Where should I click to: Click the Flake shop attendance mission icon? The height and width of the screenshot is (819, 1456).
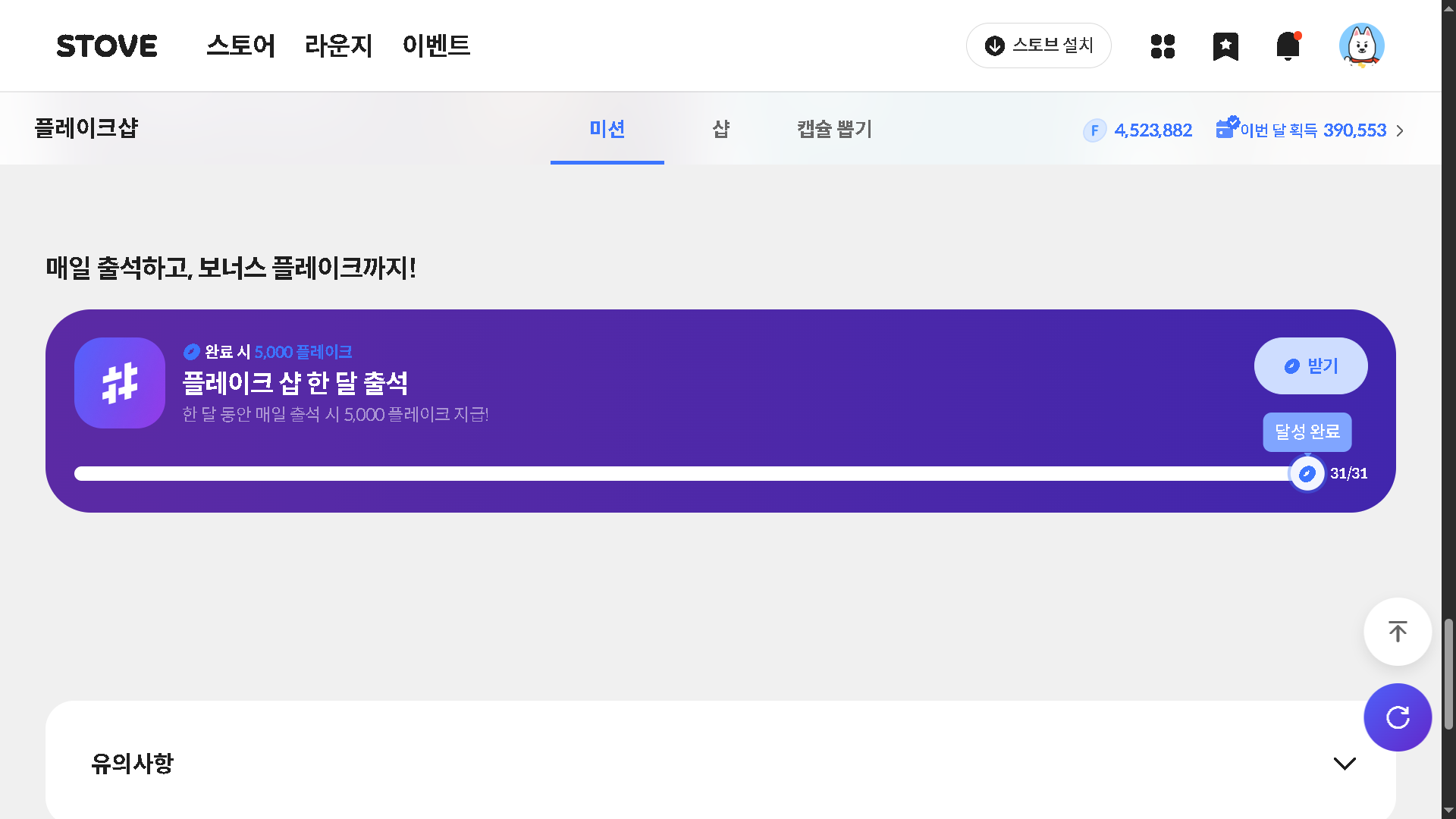click(120, 383)
